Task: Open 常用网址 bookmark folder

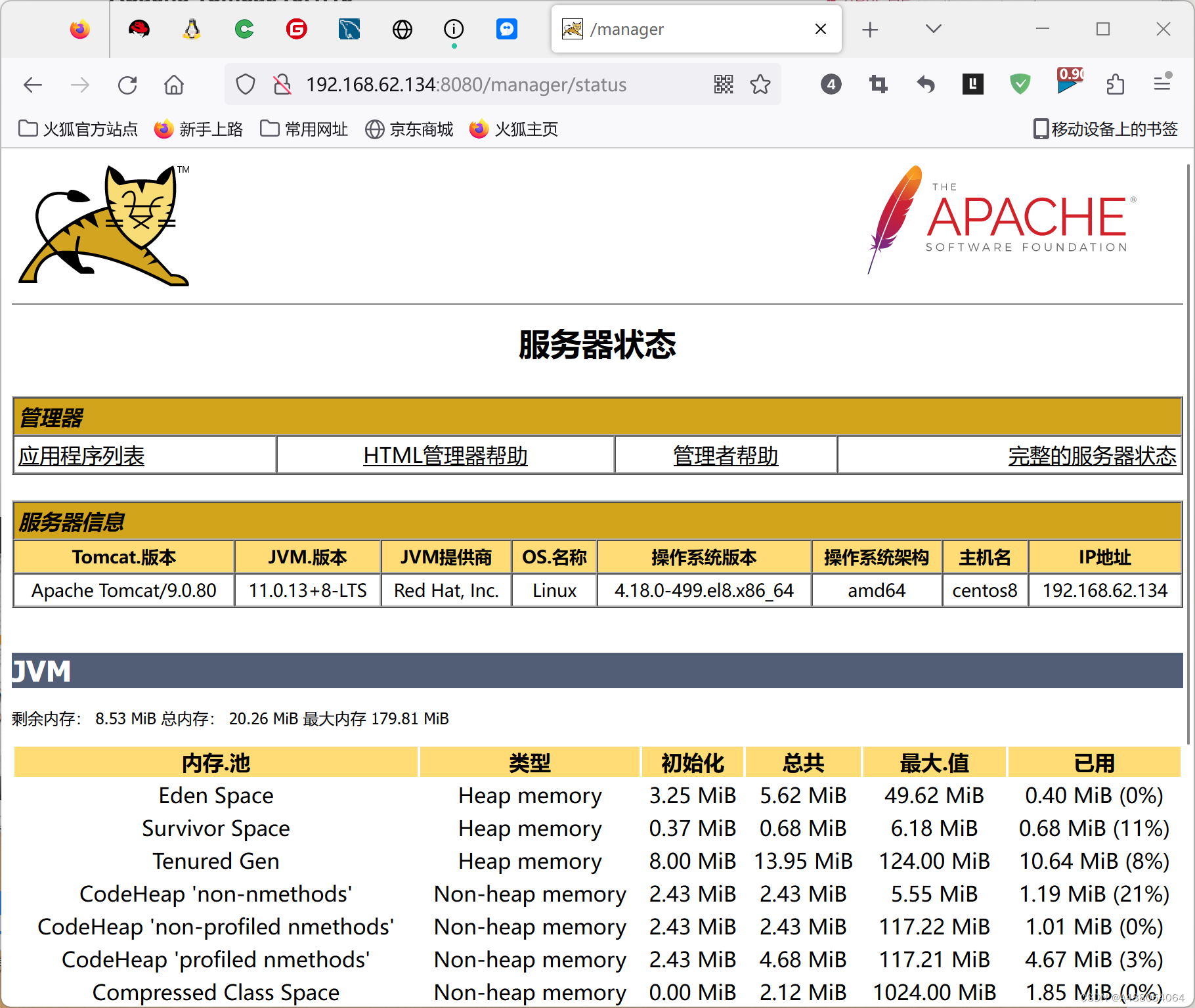Action: 304,129
